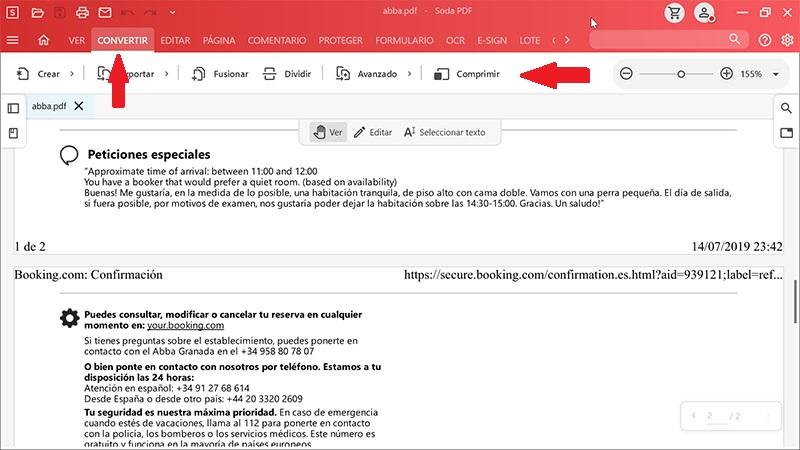Go to the PROTEGER tab
Image resolution: width=800 pixels, height=450 pixels.
(x=340, y=40)
